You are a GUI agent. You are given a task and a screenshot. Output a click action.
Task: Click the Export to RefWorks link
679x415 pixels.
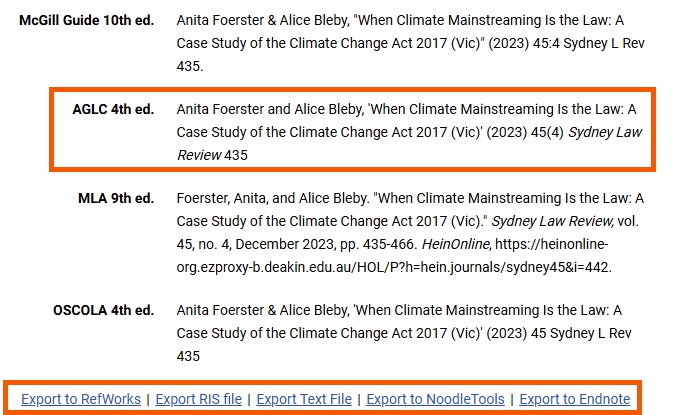point(81,399)
